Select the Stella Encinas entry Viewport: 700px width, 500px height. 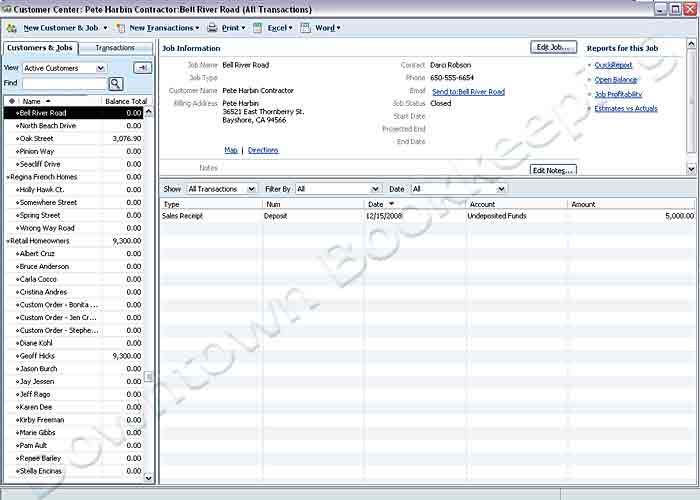(74, 471)
